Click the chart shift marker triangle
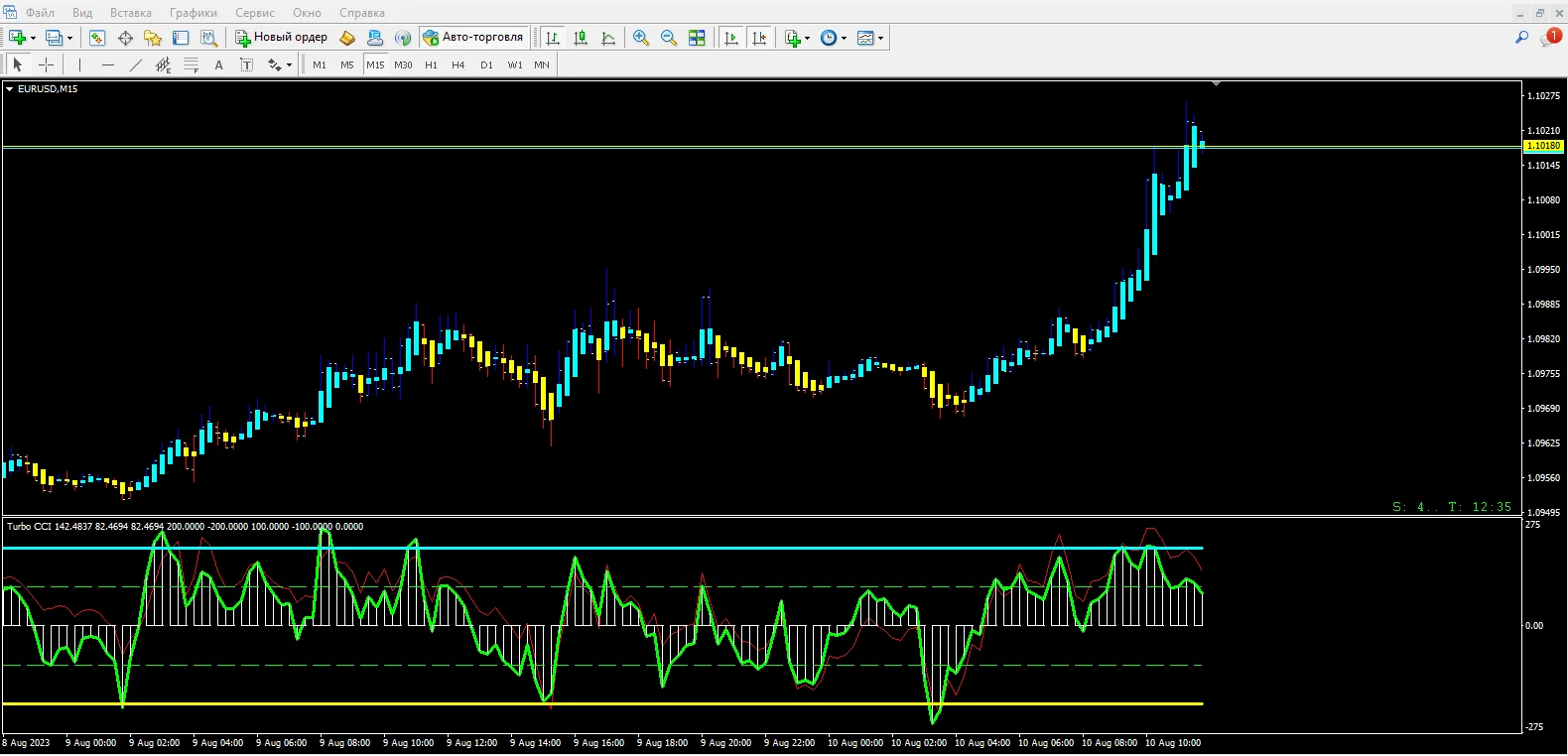1568x756 pixels. pyautogui.click(x=1216, y=84)
